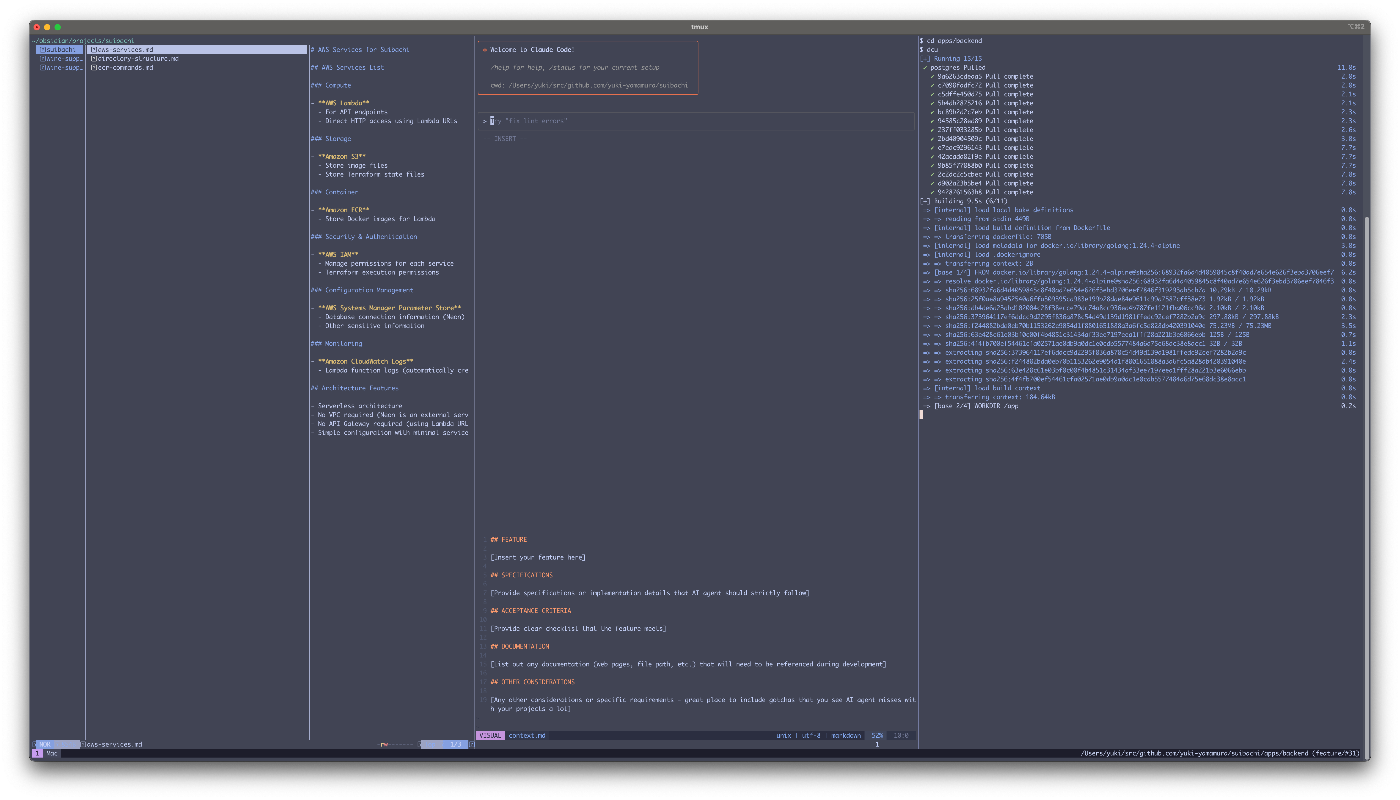The image size is (1400, 800).
Task: Click the 'markdown' filetype in statusline
Action: (x=847, y=735)
